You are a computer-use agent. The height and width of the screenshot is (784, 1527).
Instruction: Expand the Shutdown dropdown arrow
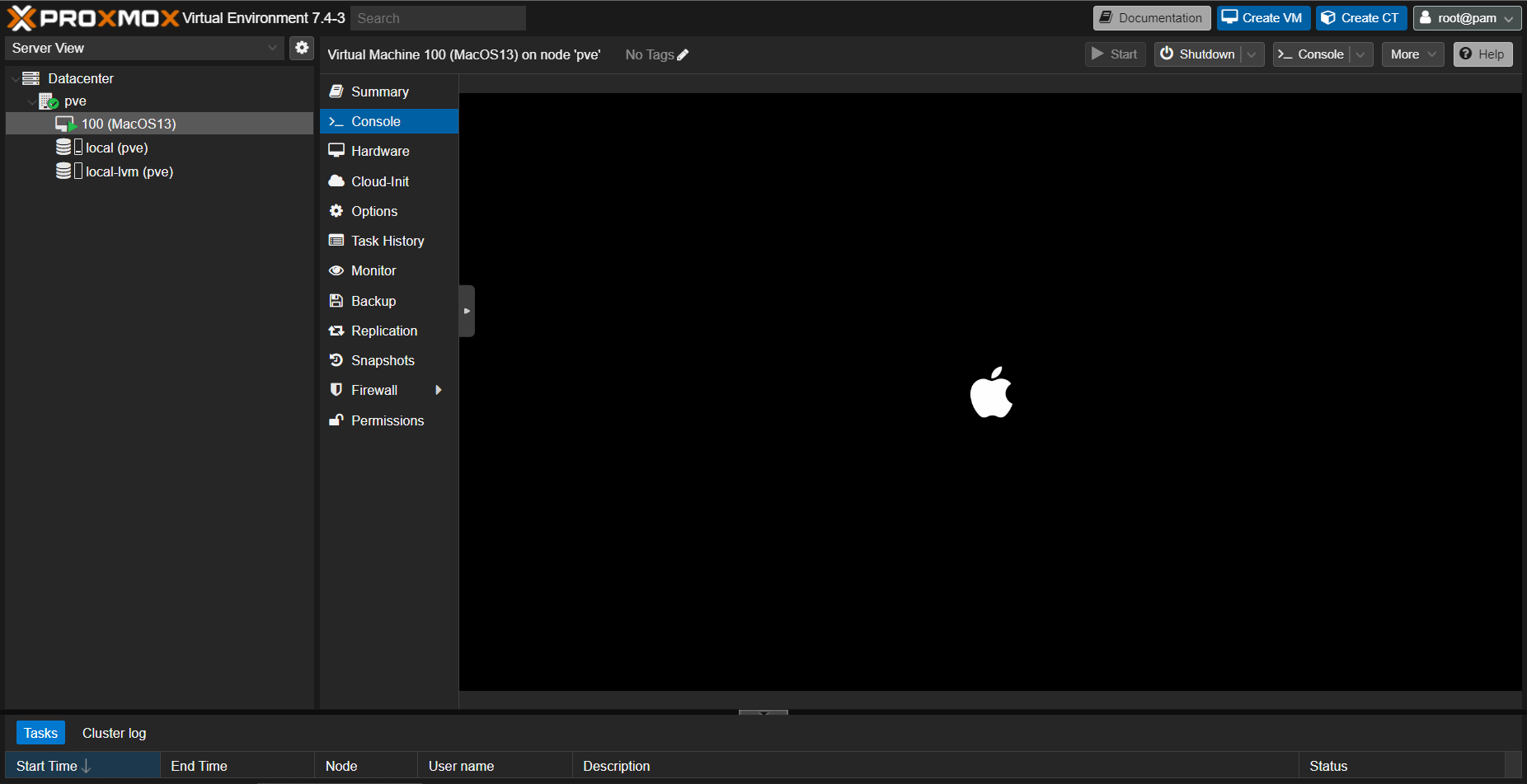pyautogui.click(x=1252, y=54)
